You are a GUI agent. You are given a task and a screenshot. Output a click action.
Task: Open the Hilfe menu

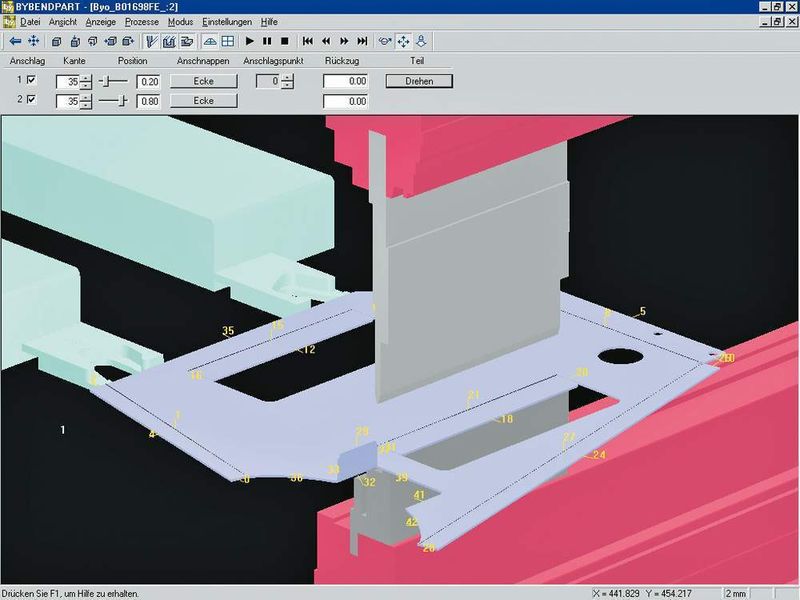click(x=269, y=22)
